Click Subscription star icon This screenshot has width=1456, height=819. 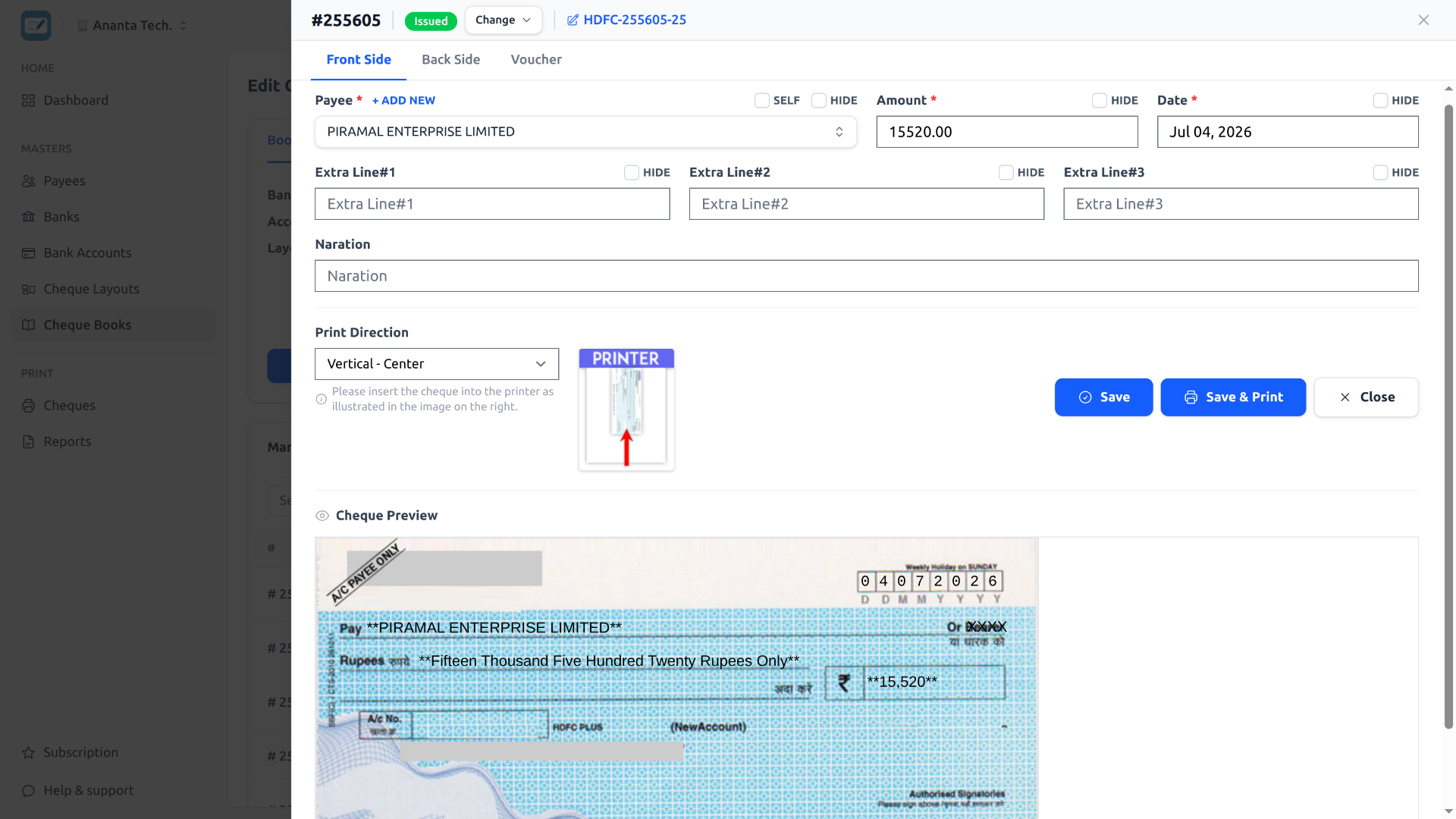(x=29, y=753)
